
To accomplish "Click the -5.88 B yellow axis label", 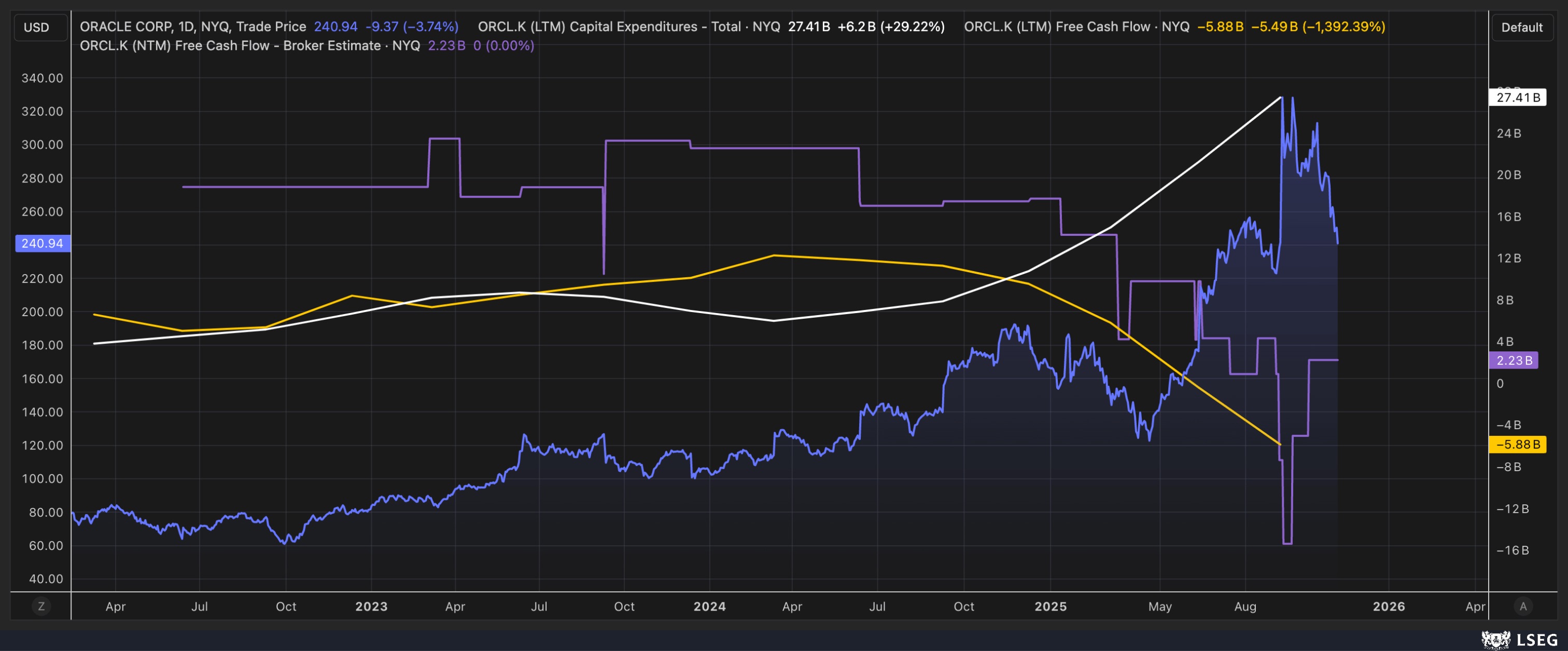I will (x=1518, y=444).
